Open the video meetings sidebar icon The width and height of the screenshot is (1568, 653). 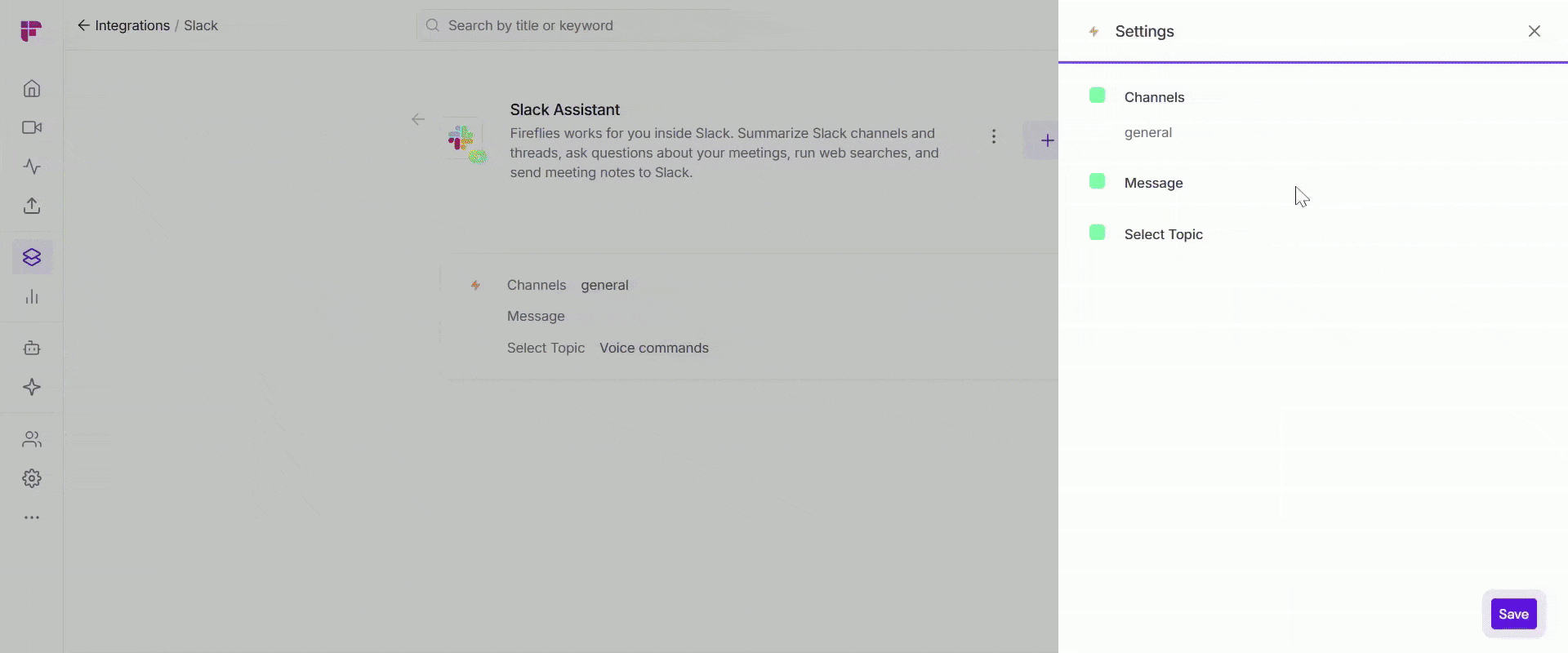pos(32,127)
